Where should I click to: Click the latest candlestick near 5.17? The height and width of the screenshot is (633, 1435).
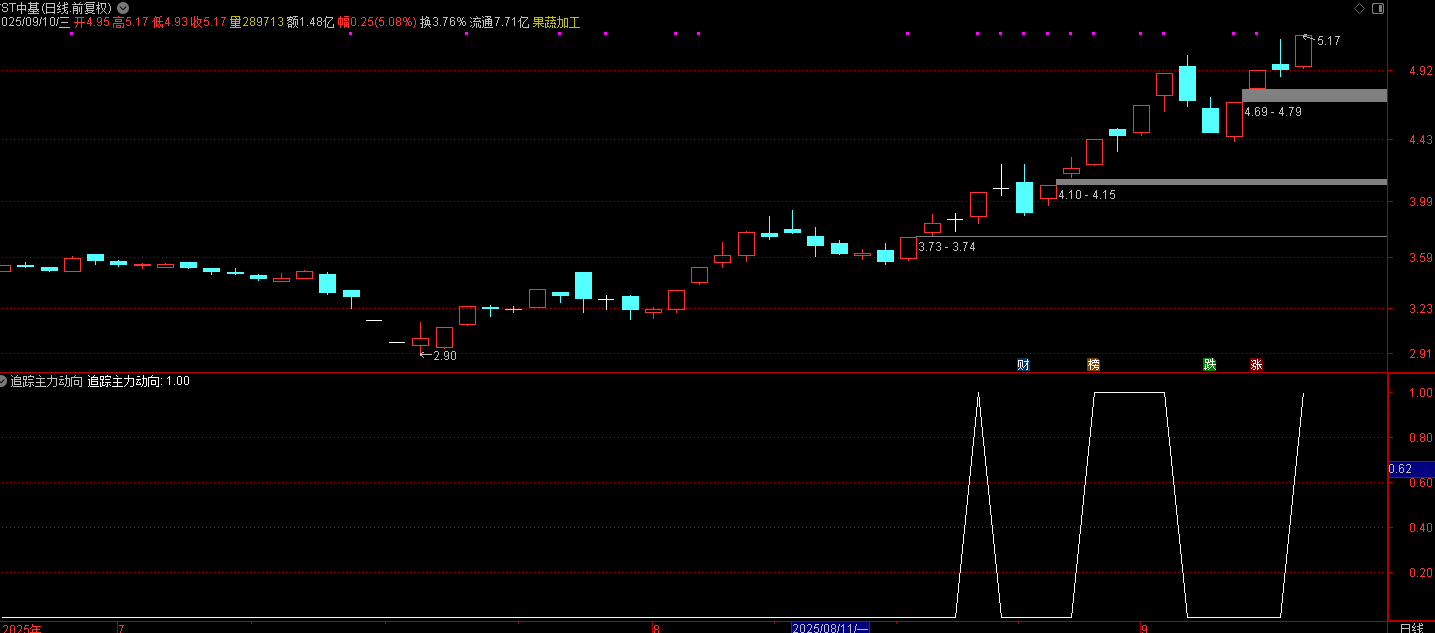tap(1303, 51)
